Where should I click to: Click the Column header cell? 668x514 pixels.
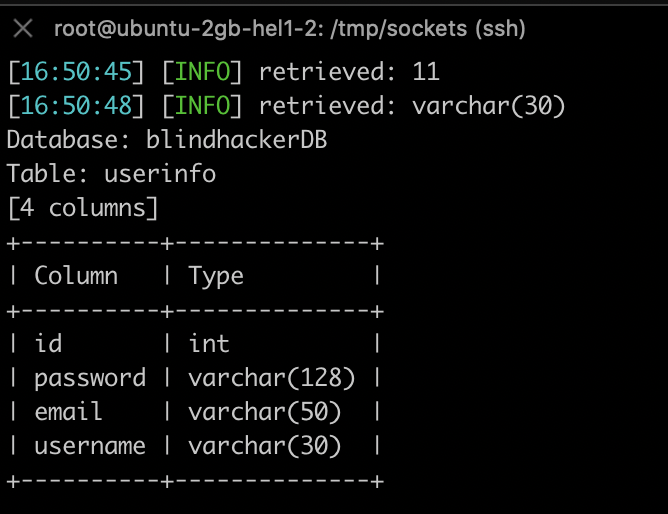76,276
